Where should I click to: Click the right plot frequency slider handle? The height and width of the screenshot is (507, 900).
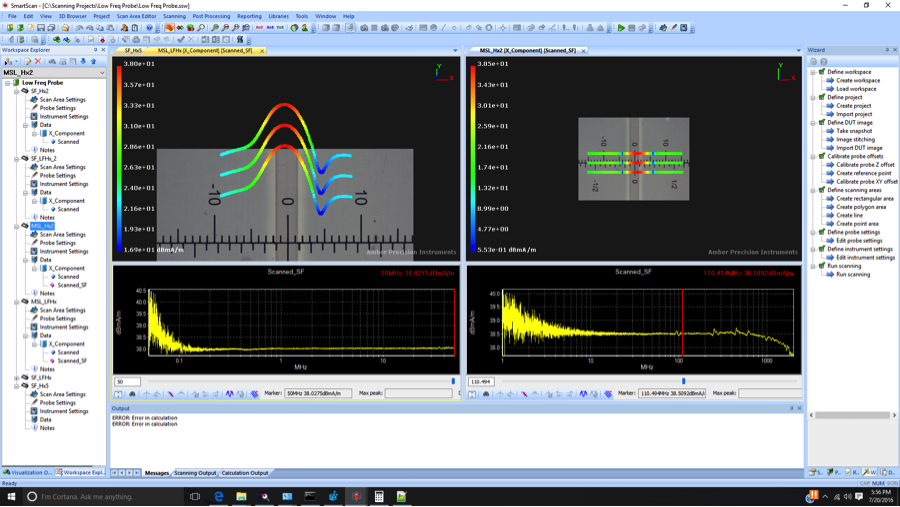coord(683,381)
